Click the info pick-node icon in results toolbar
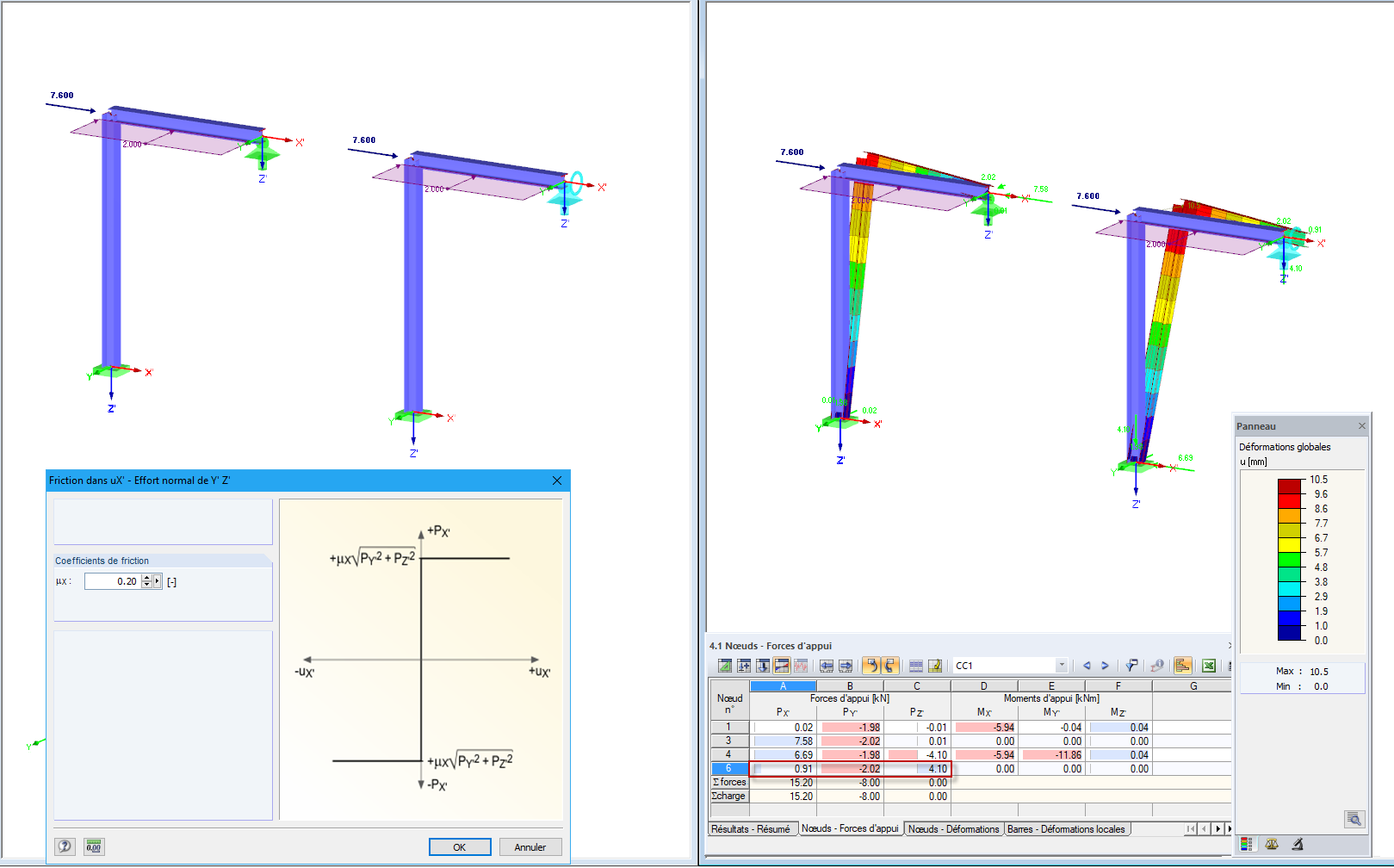This screenshot has width=1394, height=868. tap(1157, 666)
